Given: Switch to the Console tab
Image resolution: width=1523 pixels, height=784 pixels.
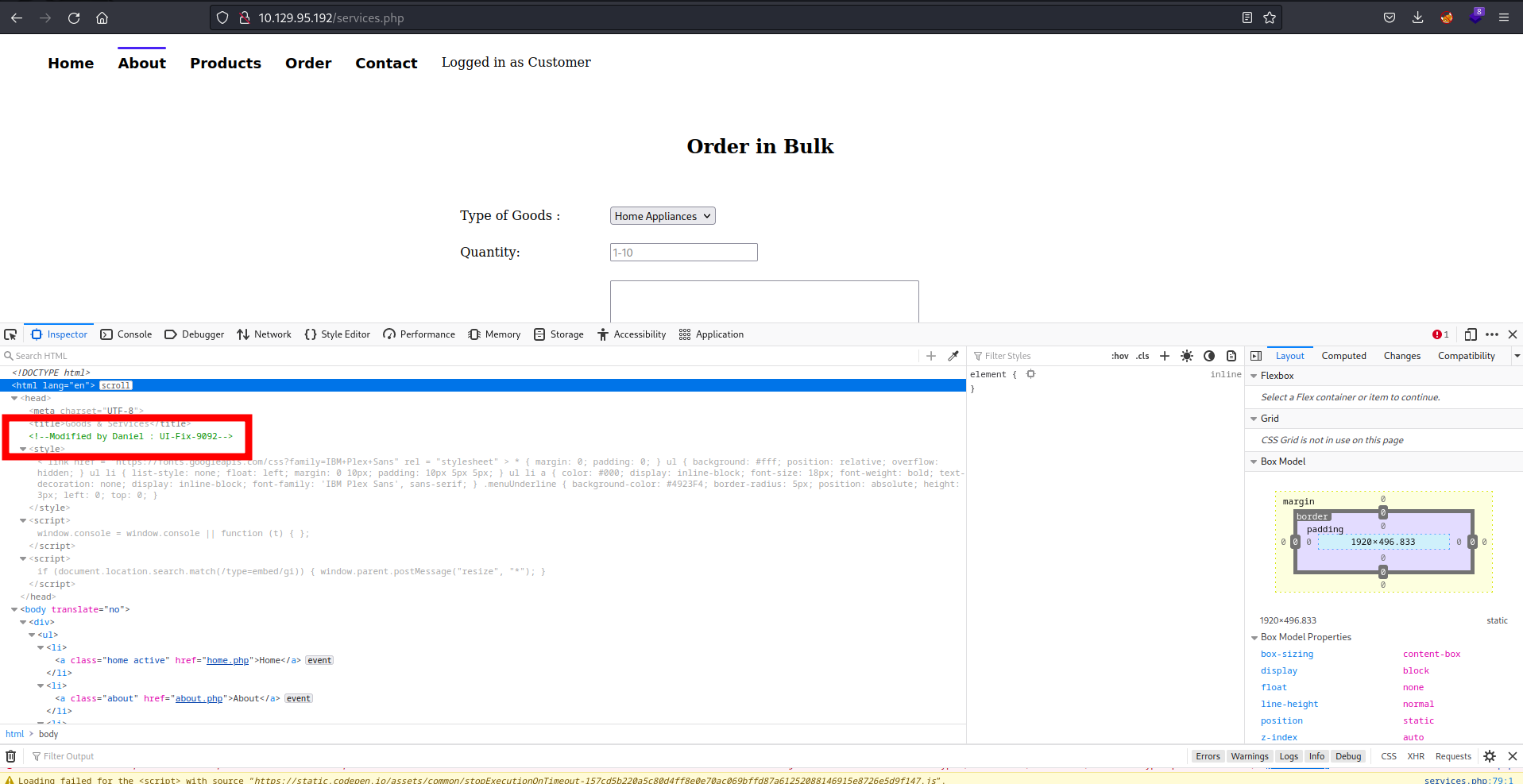Looking at the screenshot, I should coord(126,334).
